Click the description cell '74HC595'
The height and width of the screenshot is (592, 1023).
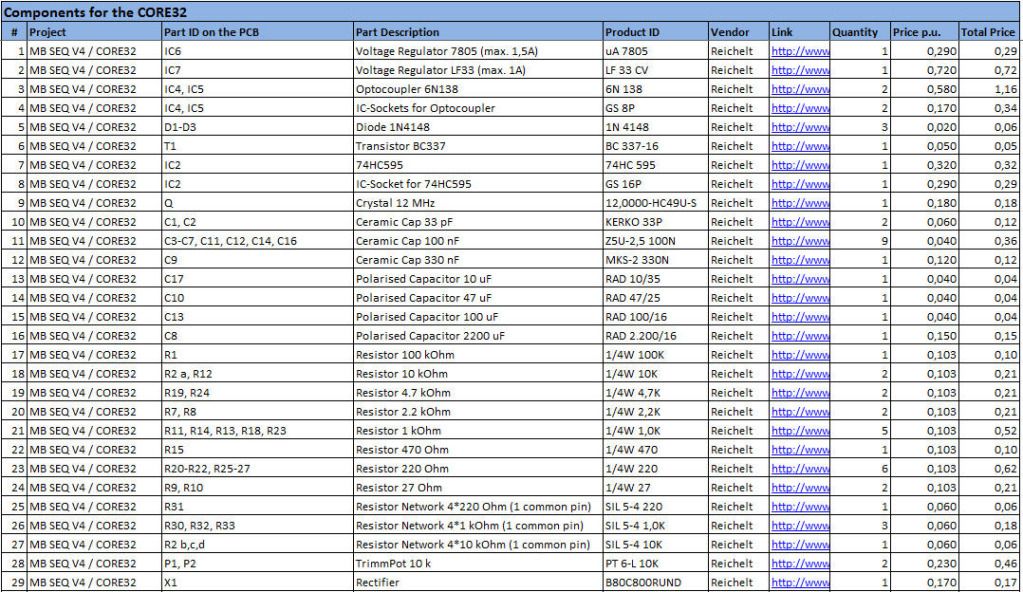(x=478, y=164)
